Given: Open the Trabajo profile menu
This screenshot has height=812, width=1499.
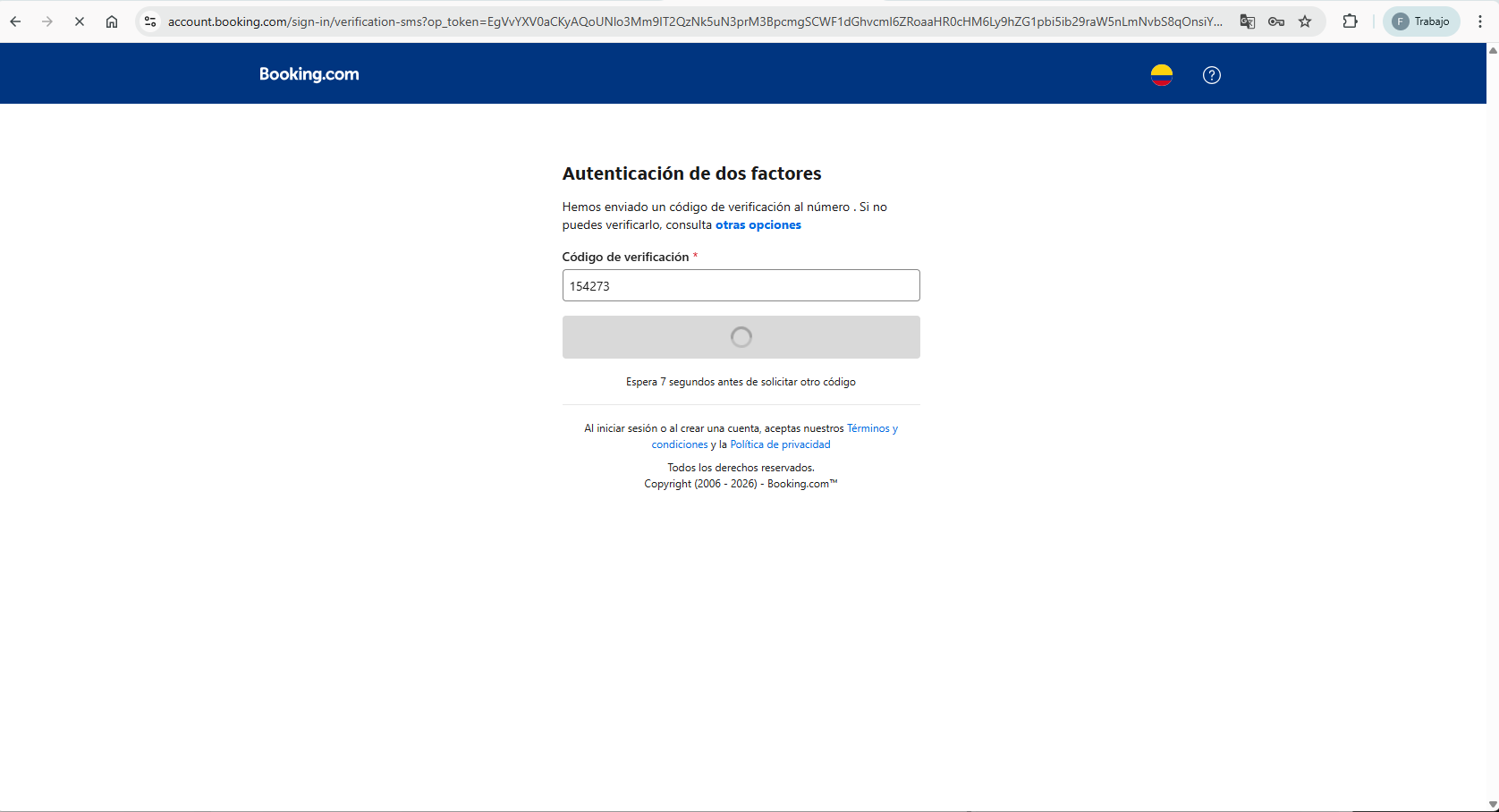Looking at the screenshot, I should pos(1421,21).
